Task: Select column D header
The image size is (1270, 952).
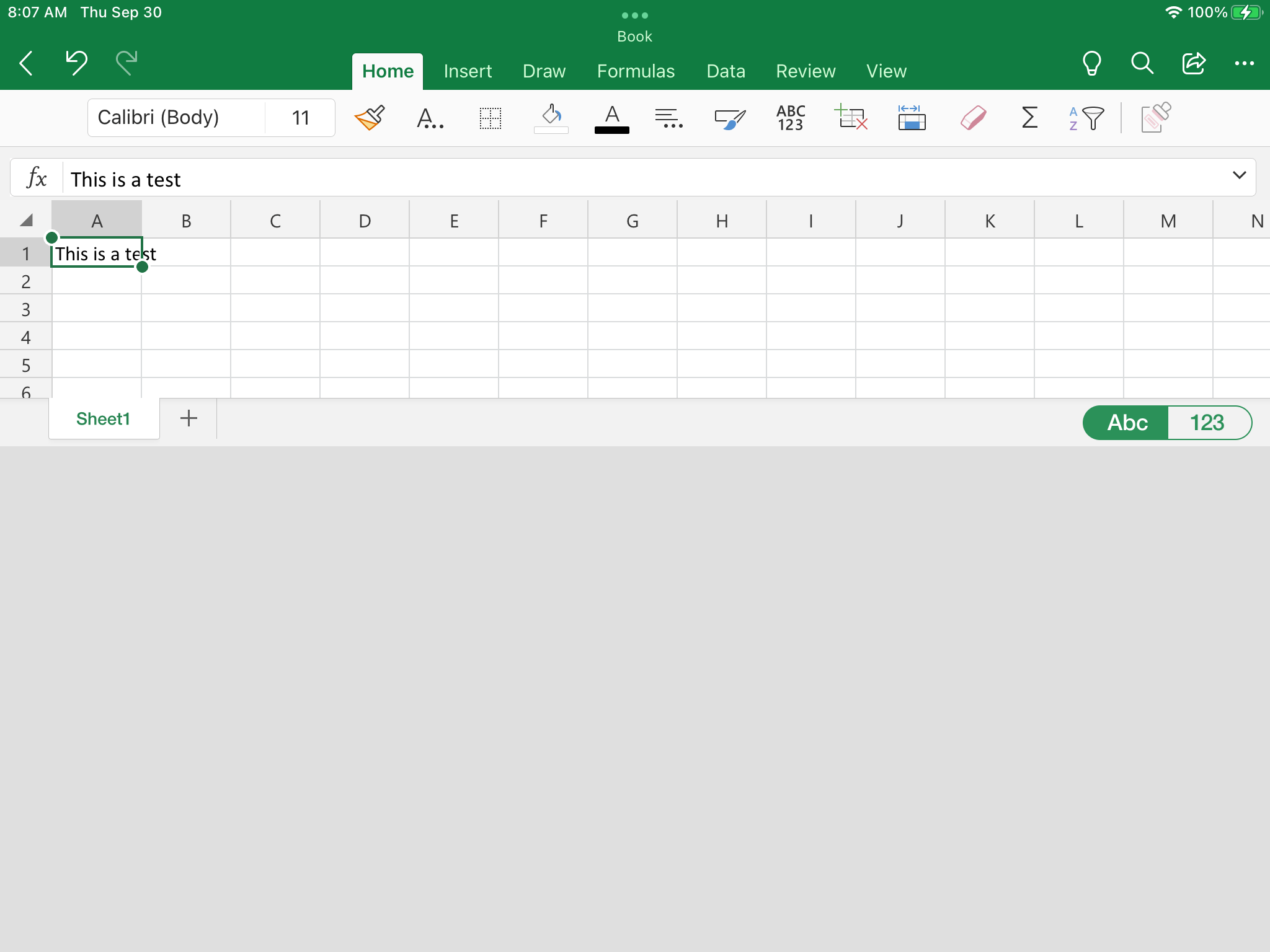Action: (x=365, y=221)
